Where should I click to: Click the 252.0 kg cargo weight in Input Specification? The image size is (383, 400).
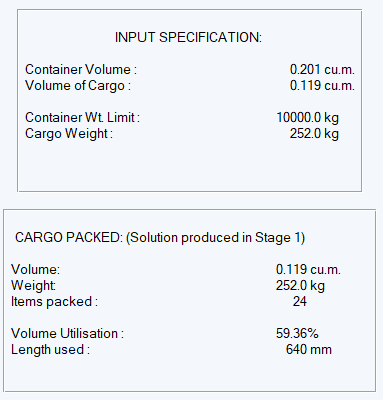(x=314, y=134)
